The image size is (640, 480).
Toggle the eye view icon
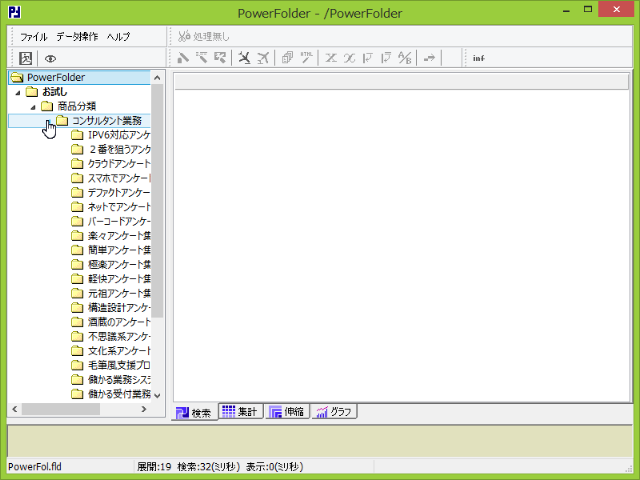pos(50,58)
